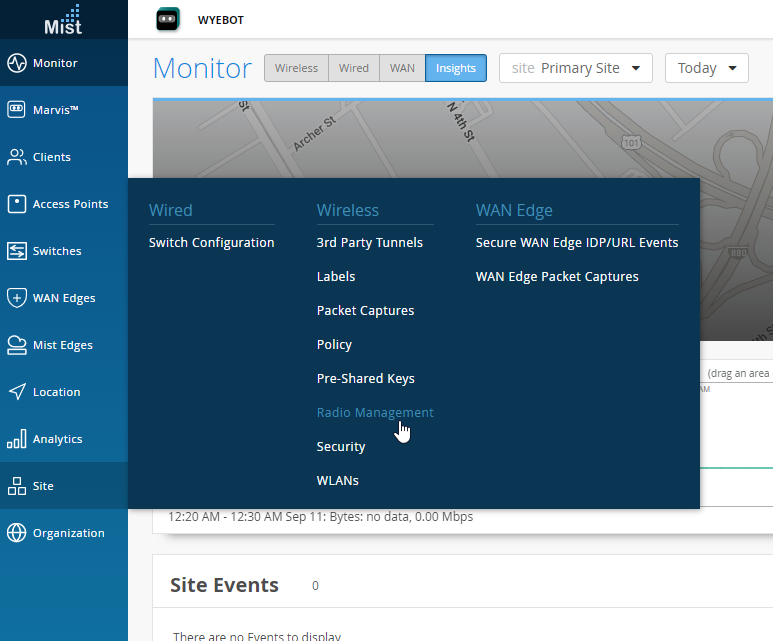Click the WAN Edge column heading
Screen dimensions: 773x641
tap(514, 211)
